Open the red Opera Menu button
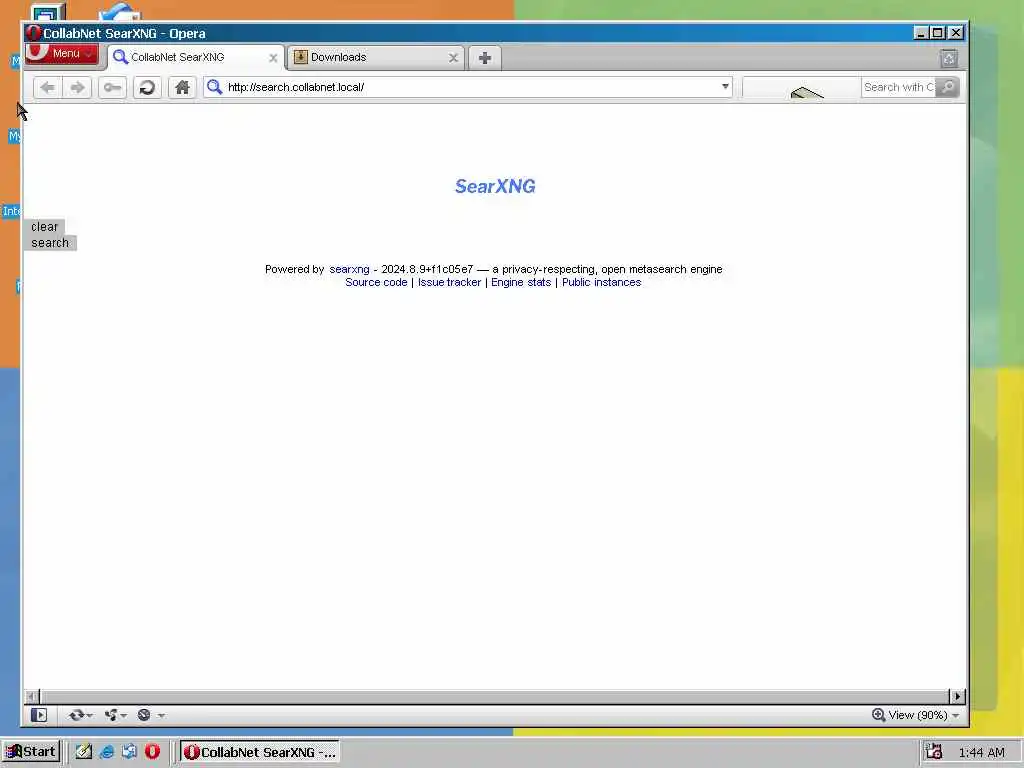 [x=61, y=54]
